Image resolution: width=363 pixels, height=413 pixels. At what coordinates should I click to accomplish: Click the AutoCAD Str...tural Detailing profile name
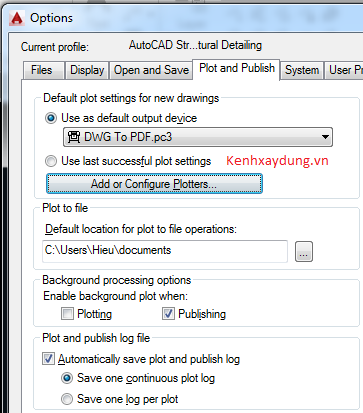point(195,45)
